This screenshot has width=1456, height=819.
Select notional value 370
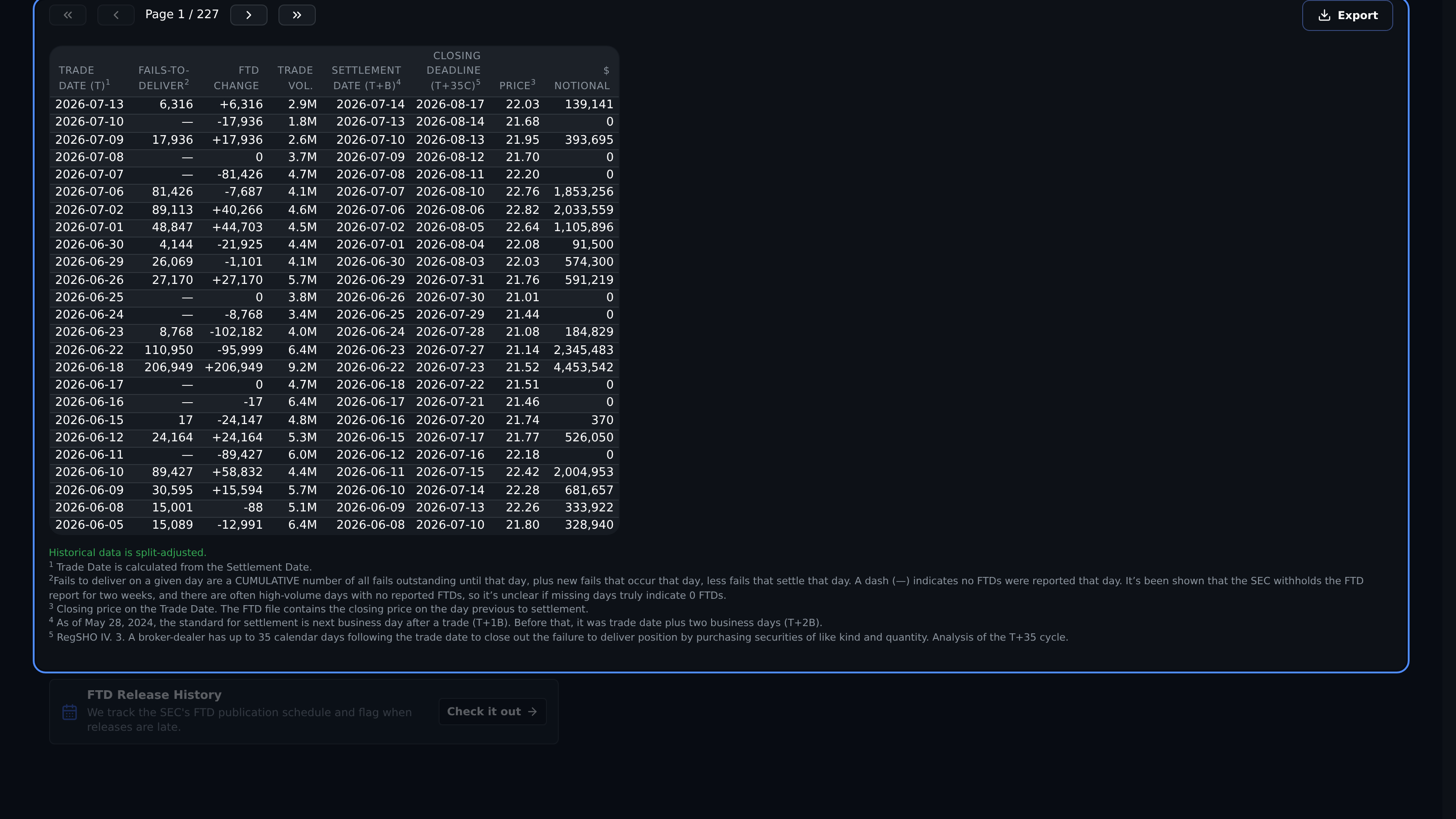click(x=602, y=420)
